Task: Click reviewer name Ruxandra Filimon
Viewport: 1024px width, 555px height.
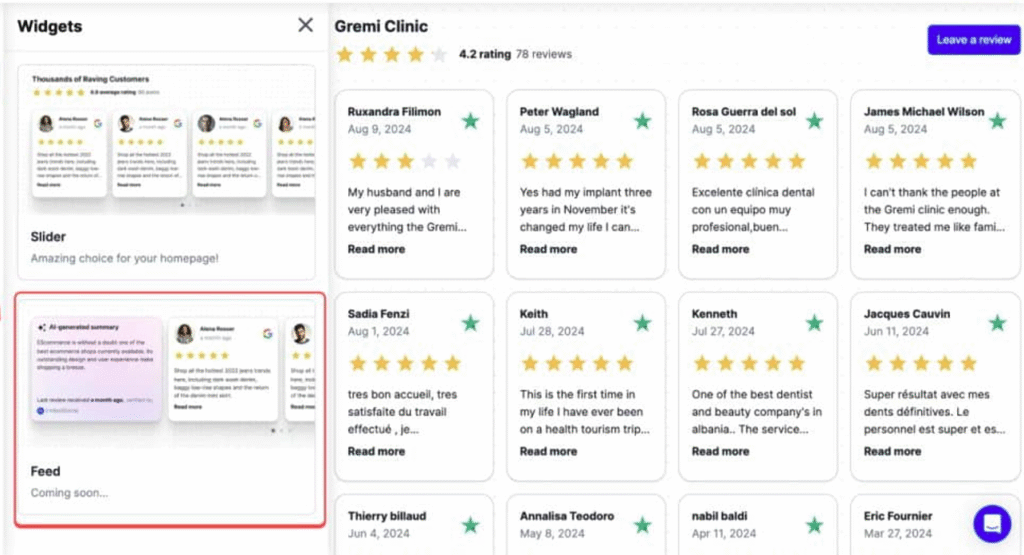Action: pos(394,112)
